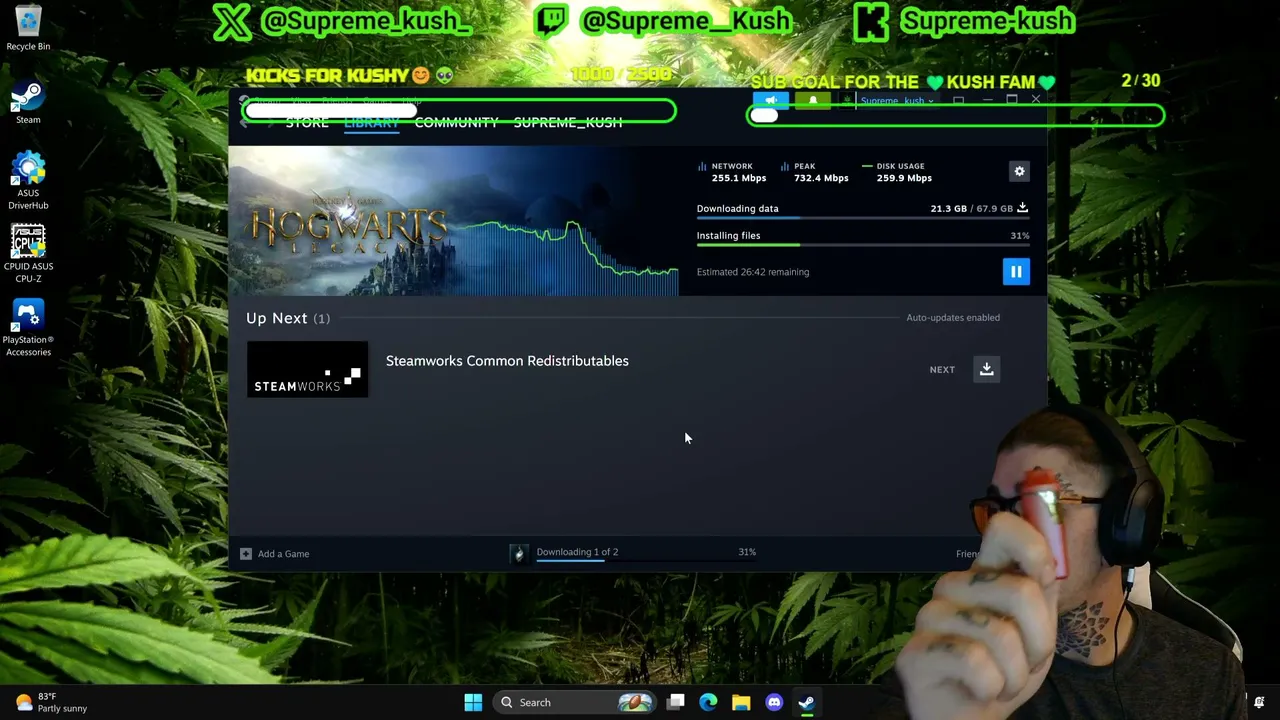
Task: Click the game icon next to Downloading 1 of 2
Action: 518,553
